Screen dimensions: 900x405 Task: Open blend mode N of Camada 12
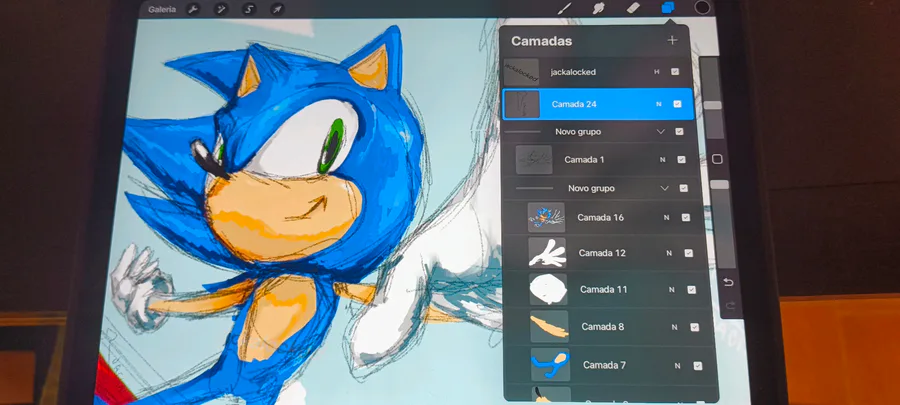[x=669, y=253]
